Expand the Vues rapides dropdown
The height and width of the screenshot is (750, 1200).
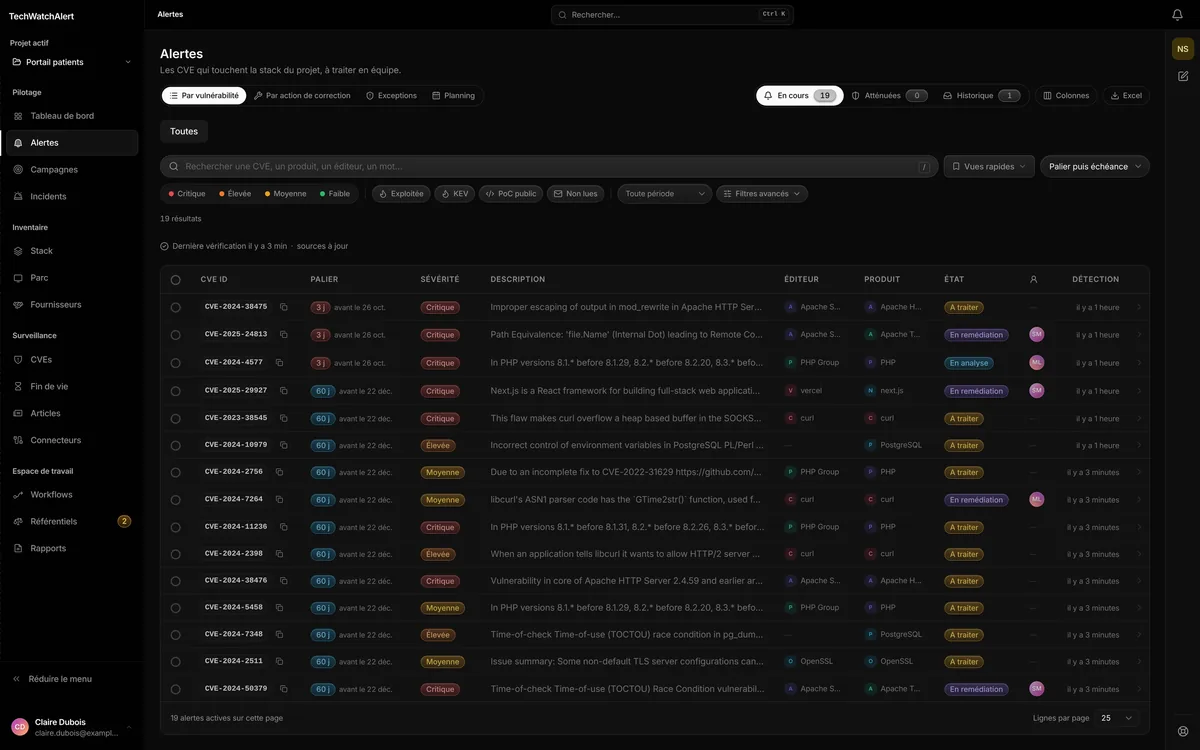tap(989, 166)
